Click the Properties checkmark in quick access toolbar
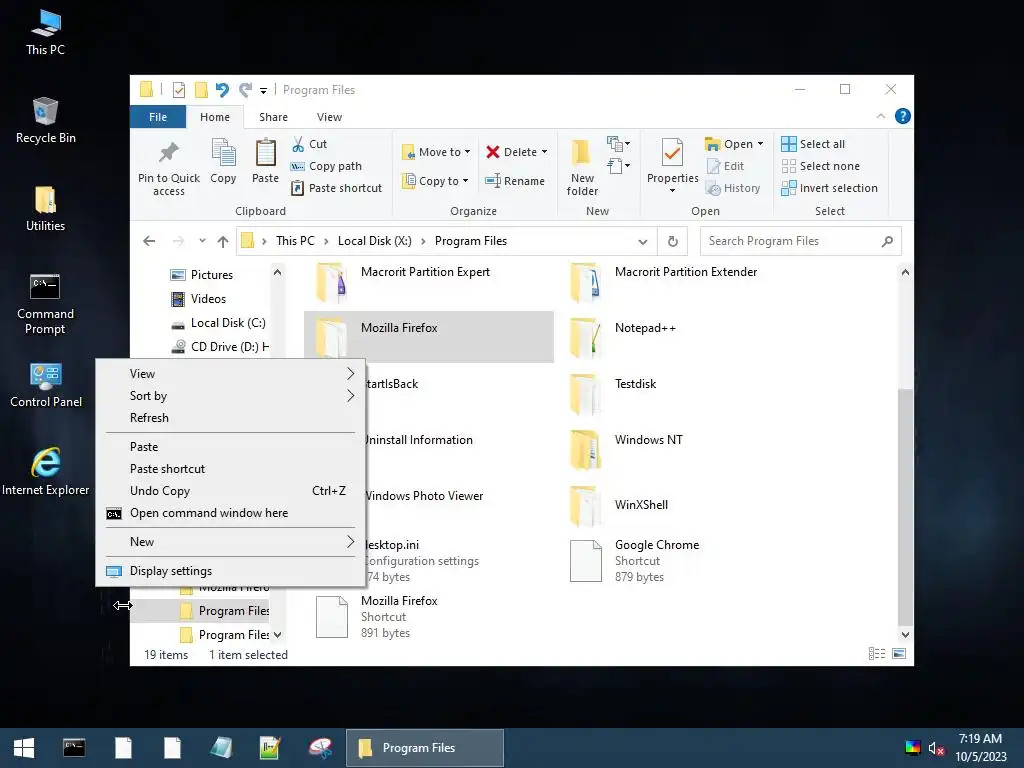 179,89
